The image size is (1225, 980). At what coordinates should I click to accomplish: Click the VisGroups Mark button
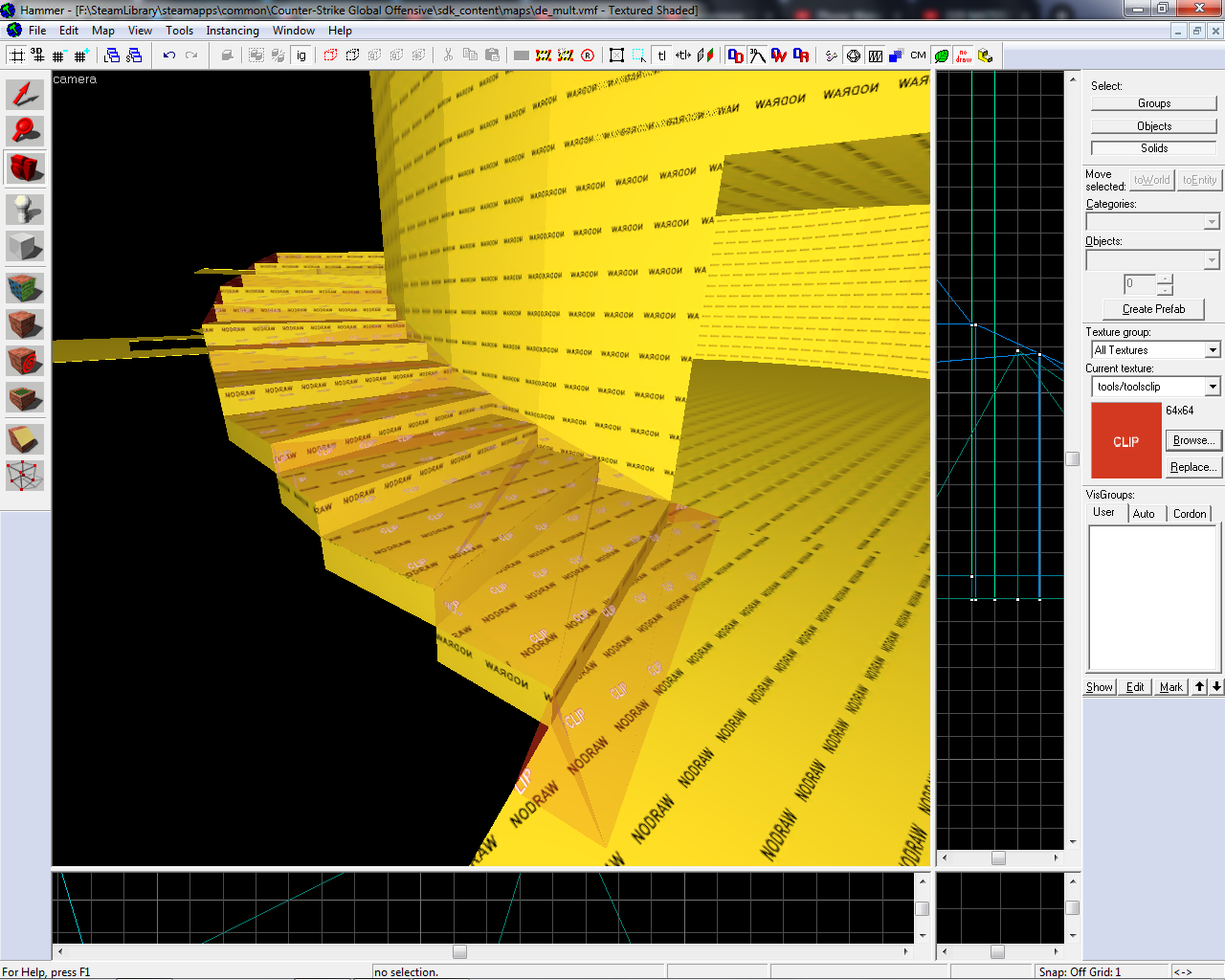tap(1170, 687)
